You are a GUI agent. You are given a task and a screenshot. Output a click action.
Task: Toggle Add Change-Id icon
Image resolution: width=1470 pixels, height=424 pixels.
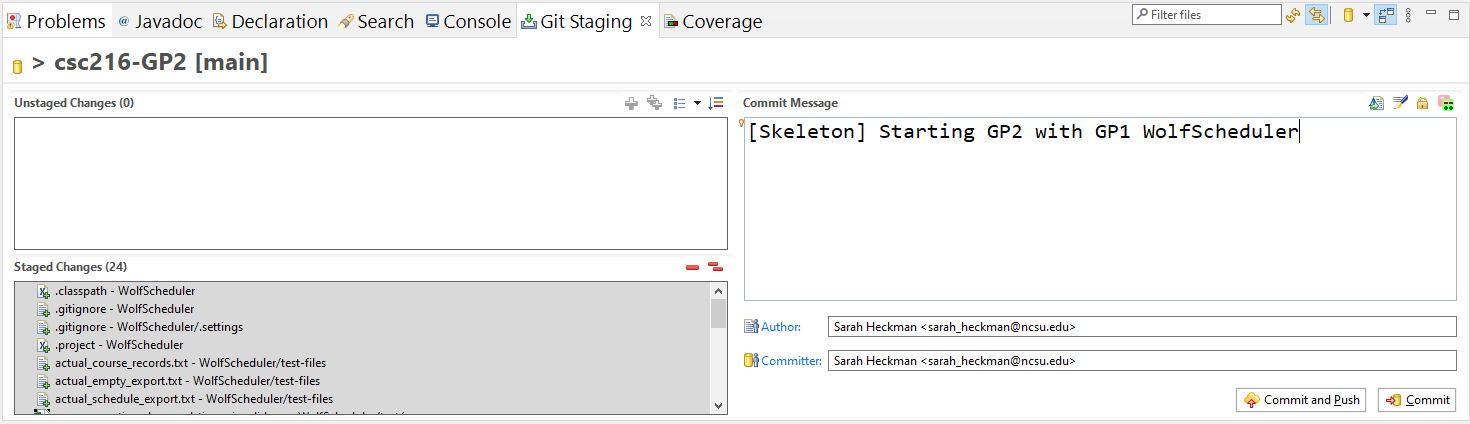(1446, 103)
